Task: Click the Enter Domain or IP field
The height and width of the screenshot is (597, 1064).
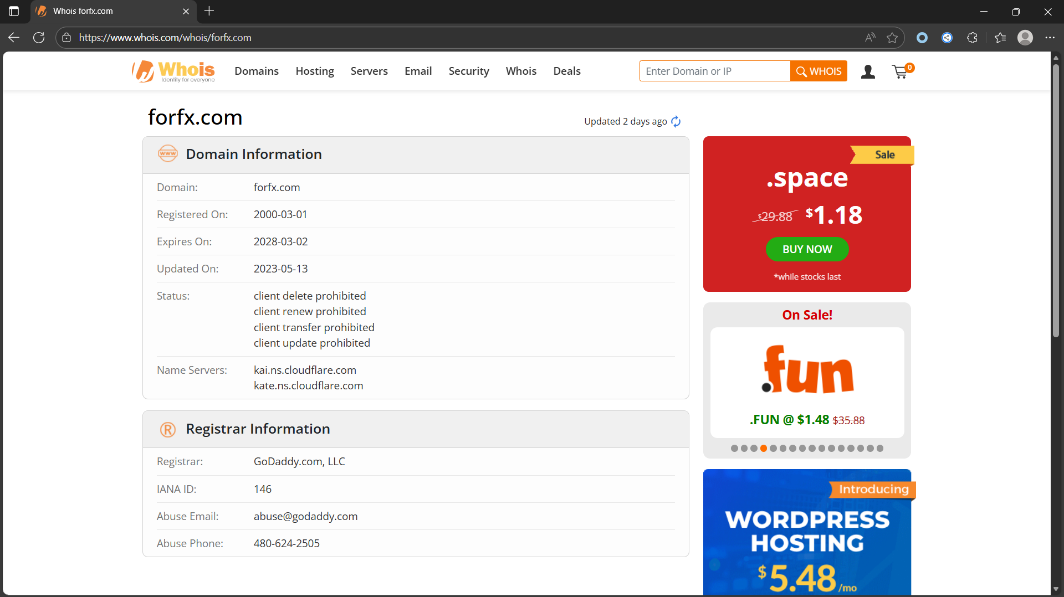Action: point(714,72)
